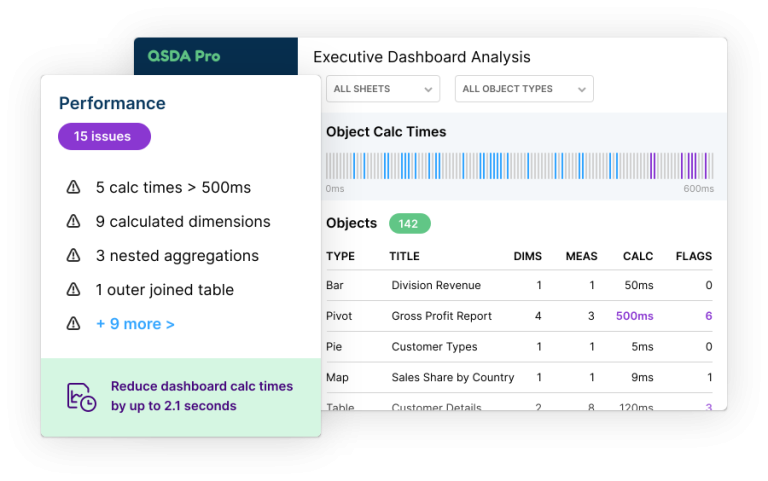Select the Sales Share by Country row
The width and height of the screenshot is (768, 481).
[452, 378]
